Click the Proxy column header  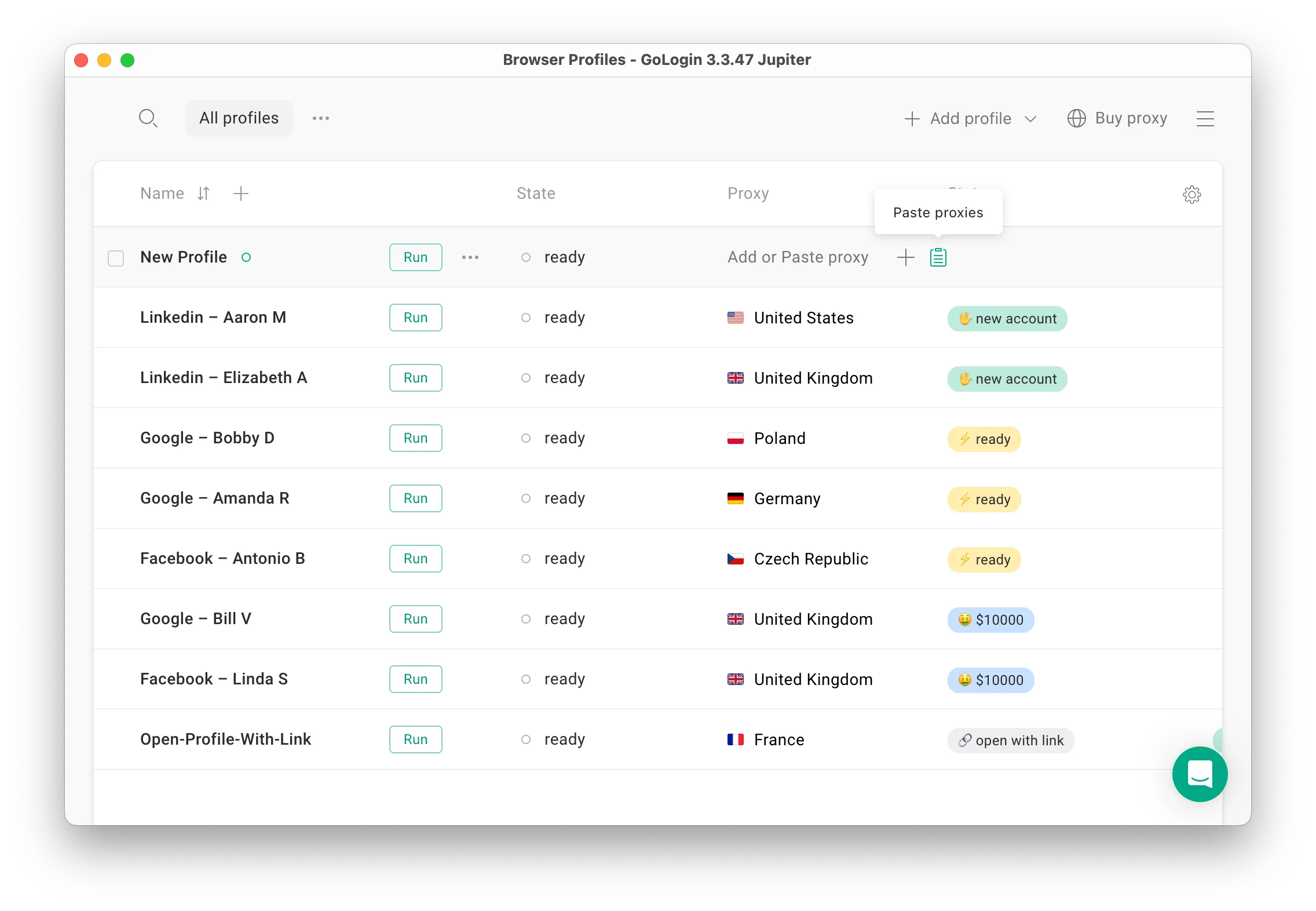[x=748, y=194]
